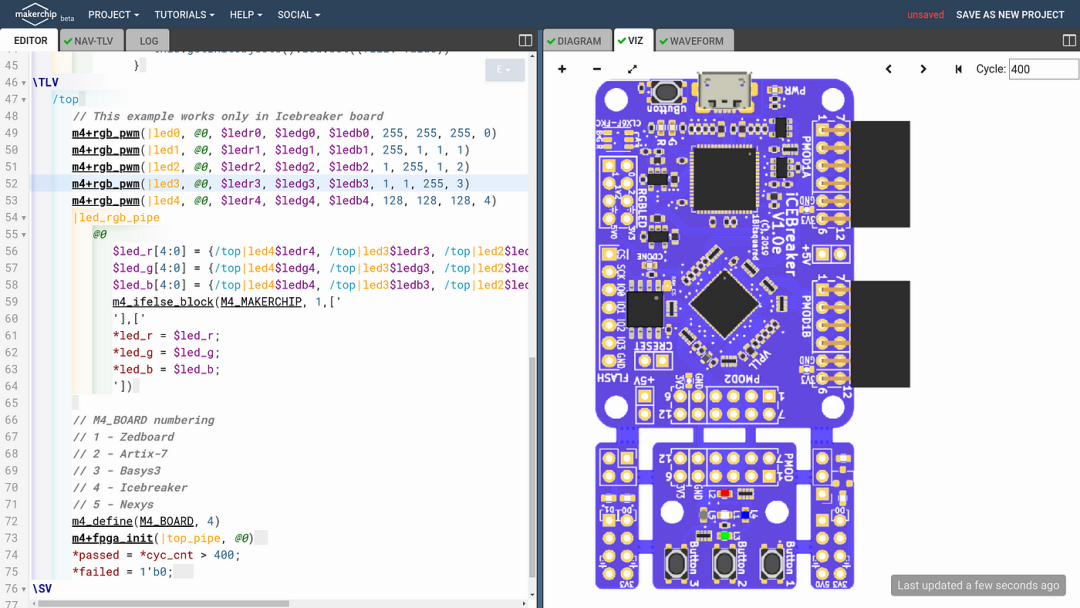Click line number 65 in the gutter
1080x608 pixels.
click(x=11, y=403)
